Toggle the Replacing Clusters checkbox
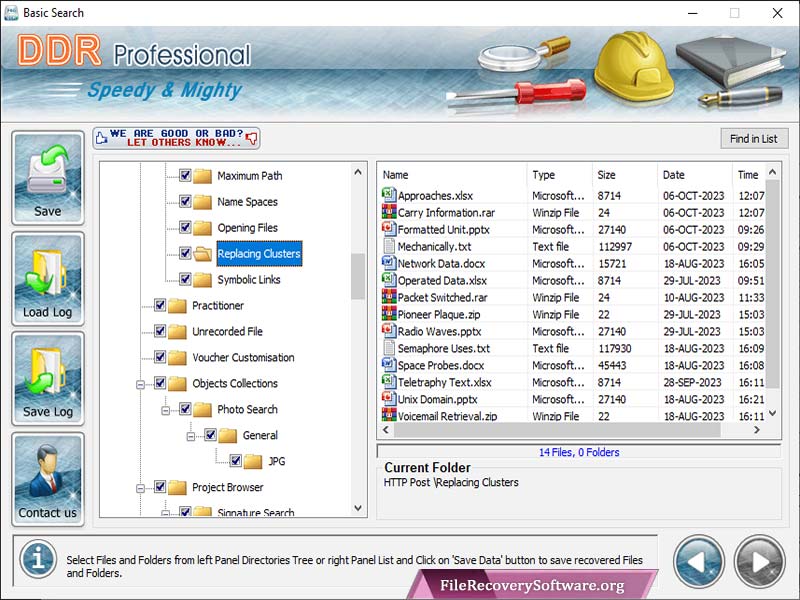Screen dimensions: 800x600 coord(185,253)
